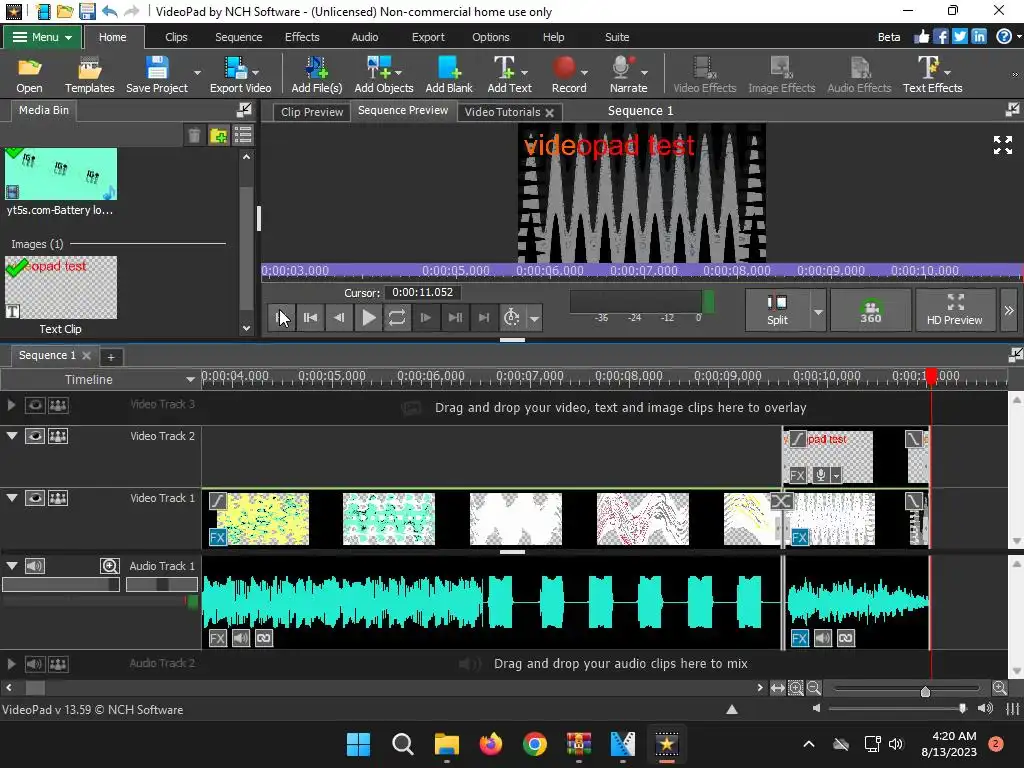
Task: Open the Clips ribbon tab
Action: tap(176, 37)
